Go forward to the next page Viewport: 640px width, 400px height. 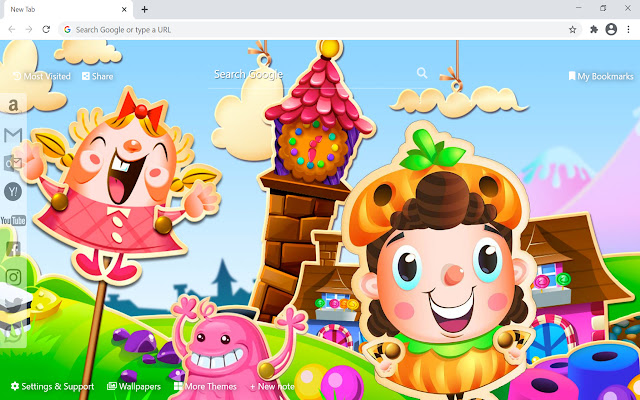[29, 29]
